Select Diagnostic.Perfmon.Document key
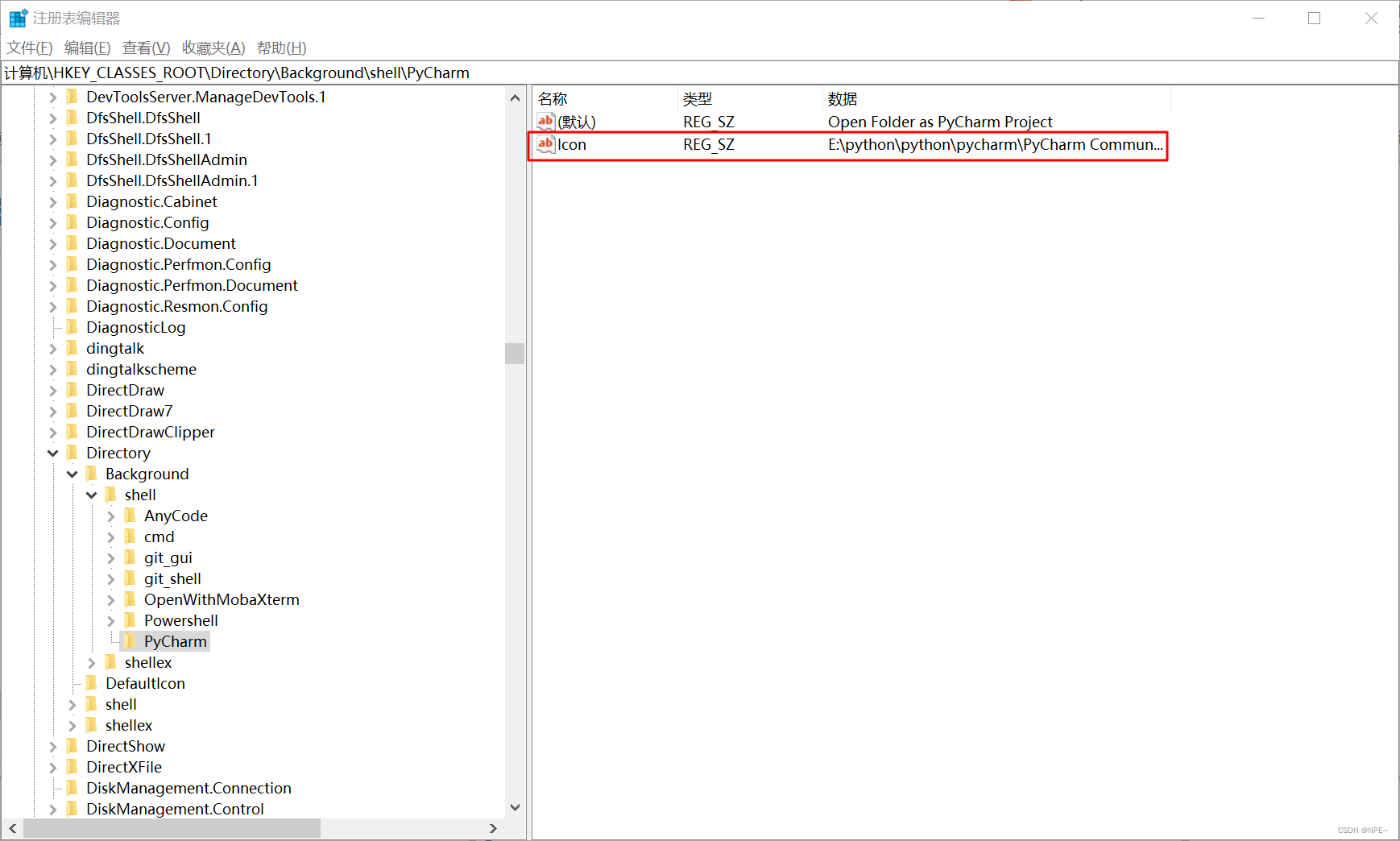The image size is (1400, 841). [192, 285]
